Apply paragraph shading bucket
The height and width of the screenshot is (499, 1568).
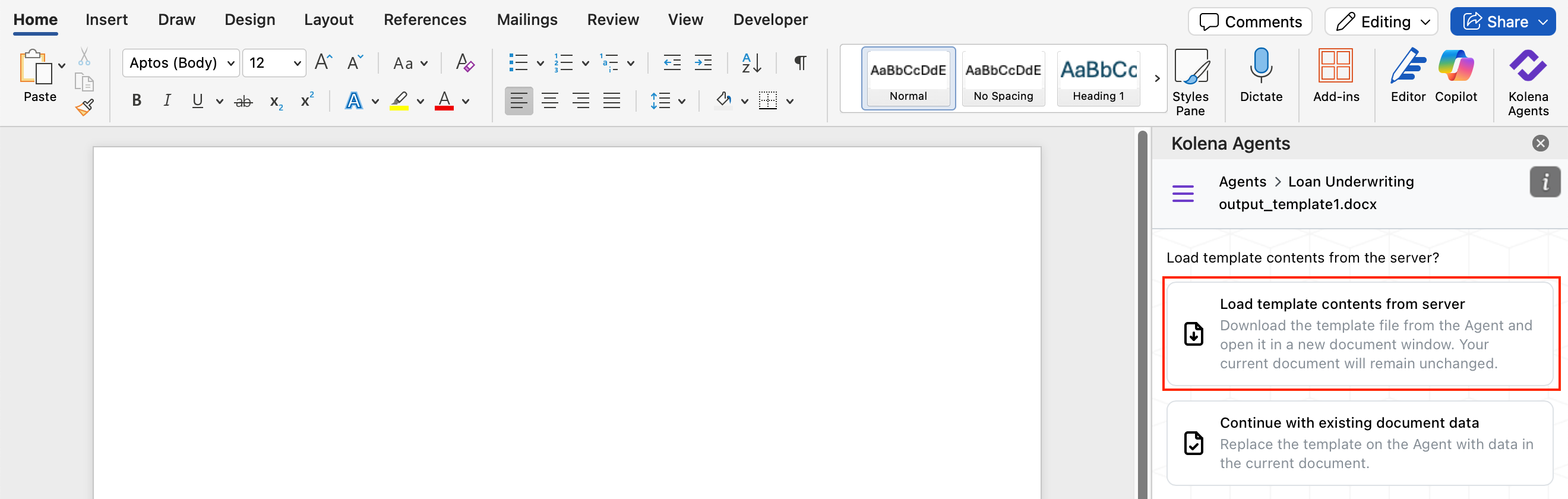723,100
